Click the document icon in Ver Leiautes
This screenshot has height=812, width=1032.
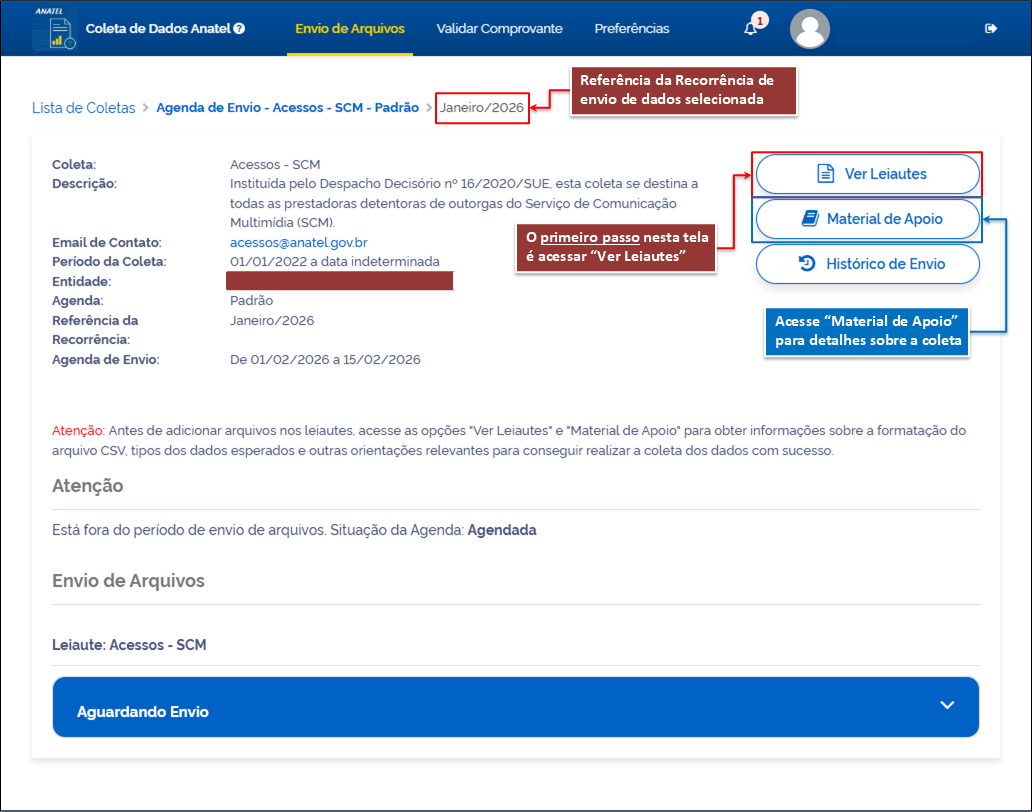tap(826, 174)
